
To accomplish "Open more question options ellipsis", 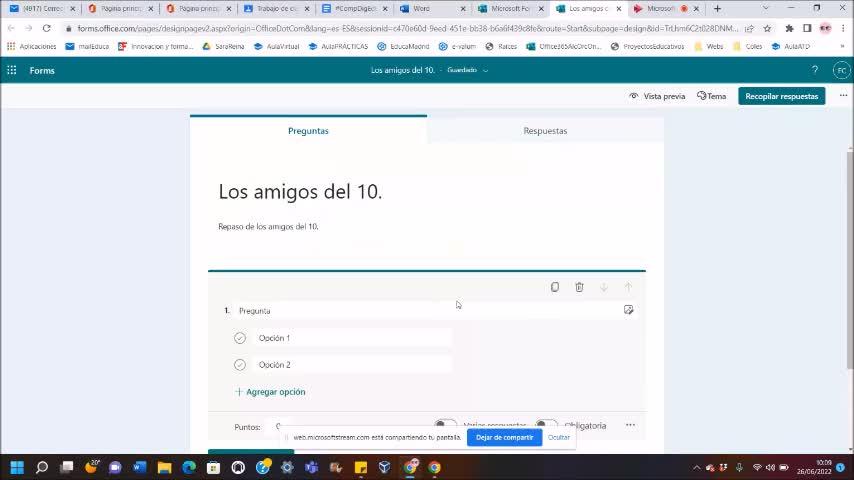I will click(630, 425).
